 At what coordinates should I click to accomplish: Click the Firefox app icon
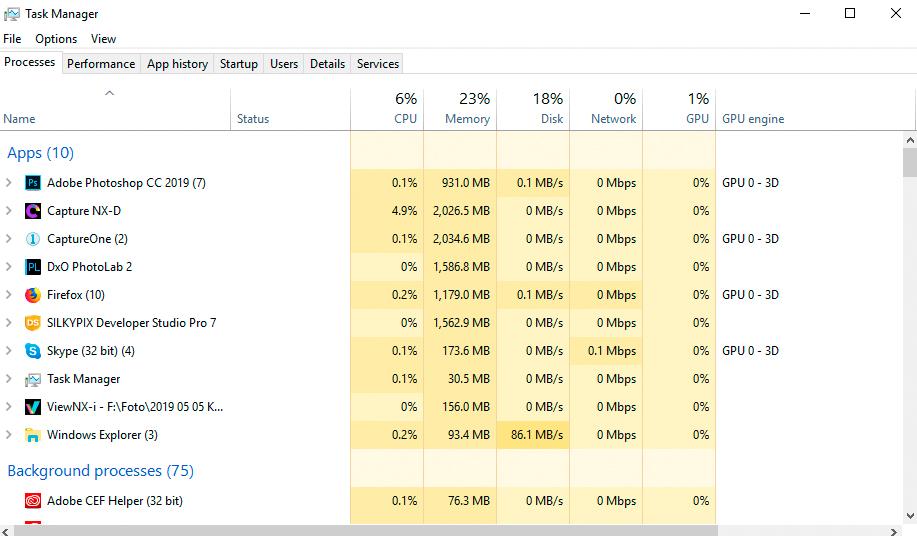pos(33,295)
